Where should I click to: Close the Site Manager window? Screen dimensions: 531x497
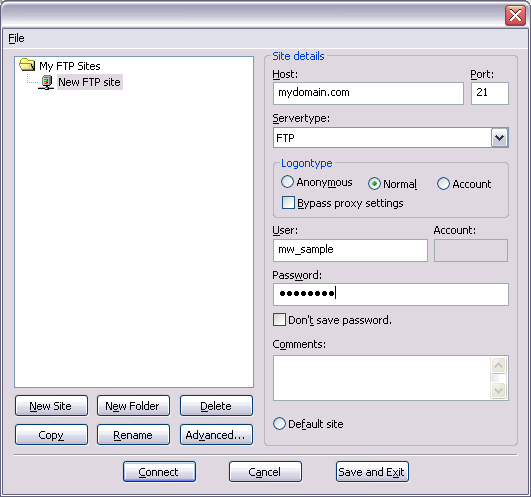pyautogui.click(x=515, y=15)
